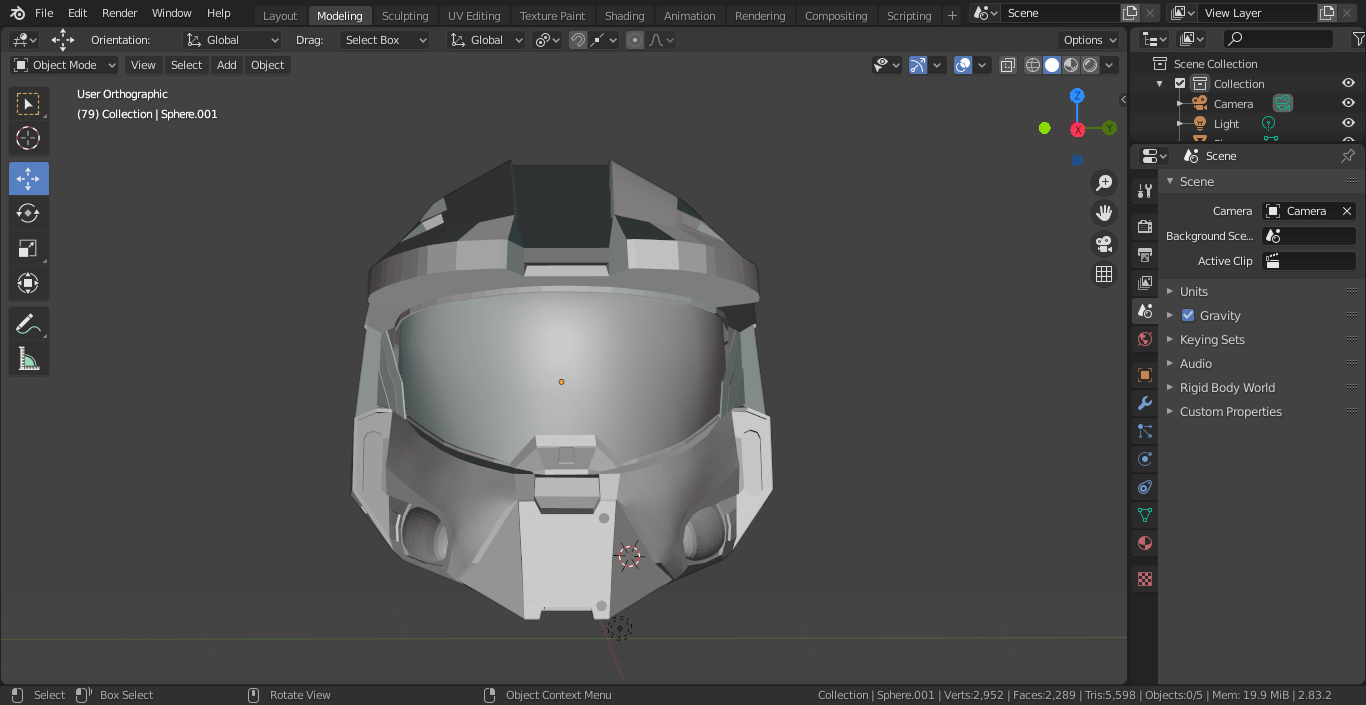Select the Rotate tool in toolbar

pyautogui.click(x=28, y=213)
